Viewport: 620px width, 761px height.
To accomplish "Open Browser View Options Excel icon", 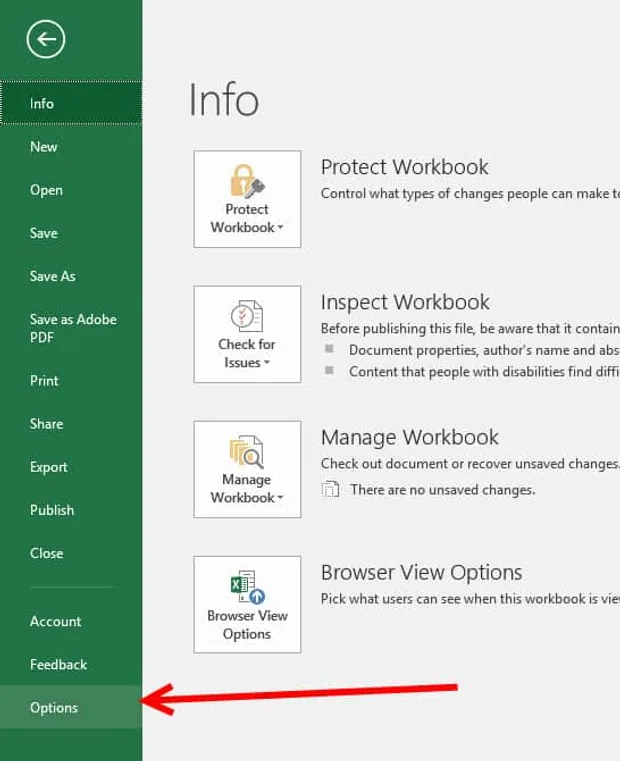I will [247, 587].
